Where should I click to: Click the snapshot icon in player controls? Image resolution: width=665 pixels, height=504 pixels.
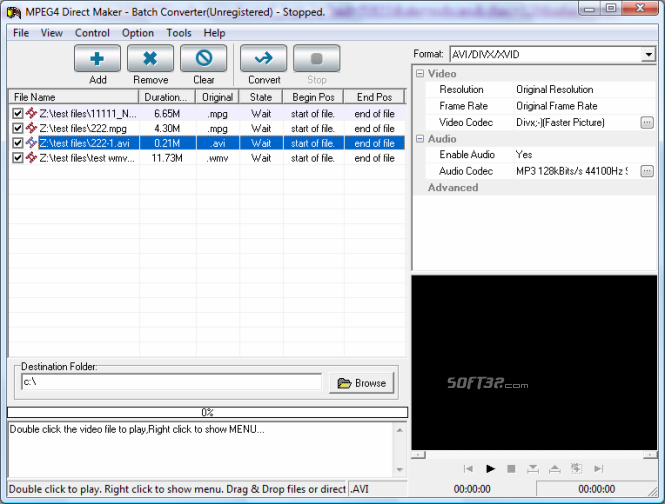coord(576,469)
